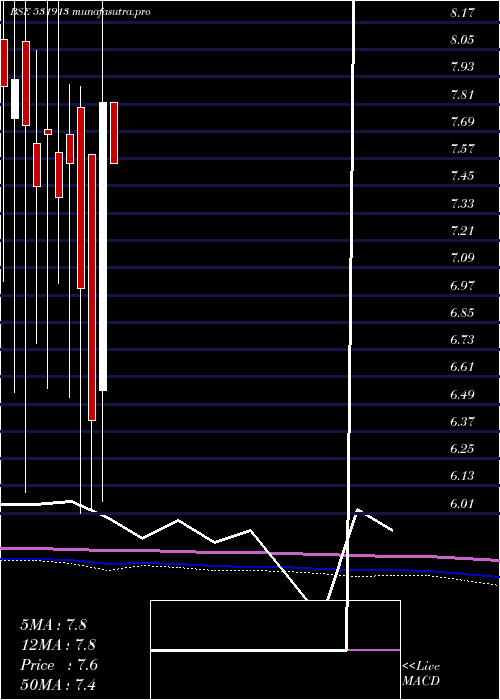The image size is (500, 700).
Task: Select the 8.05 price axis label
Action: coord(462,40)
